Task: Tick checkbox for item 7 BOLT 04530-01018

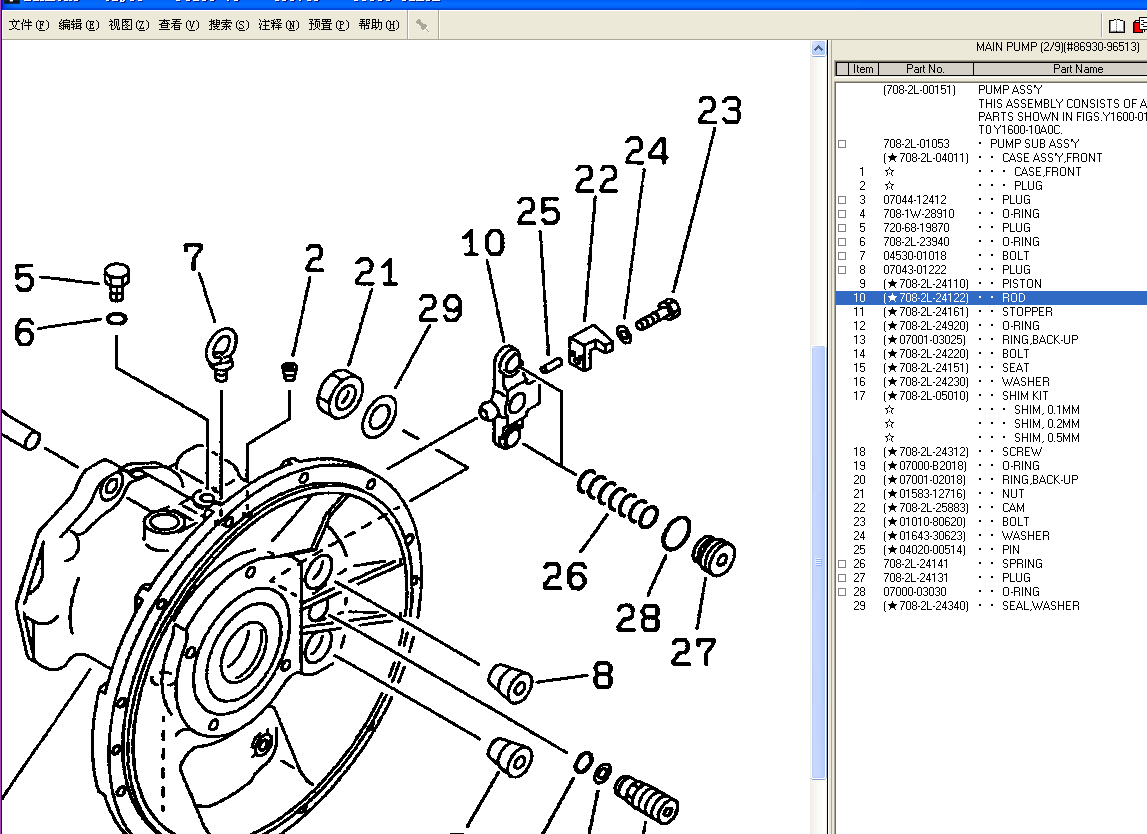Action: 842,256
